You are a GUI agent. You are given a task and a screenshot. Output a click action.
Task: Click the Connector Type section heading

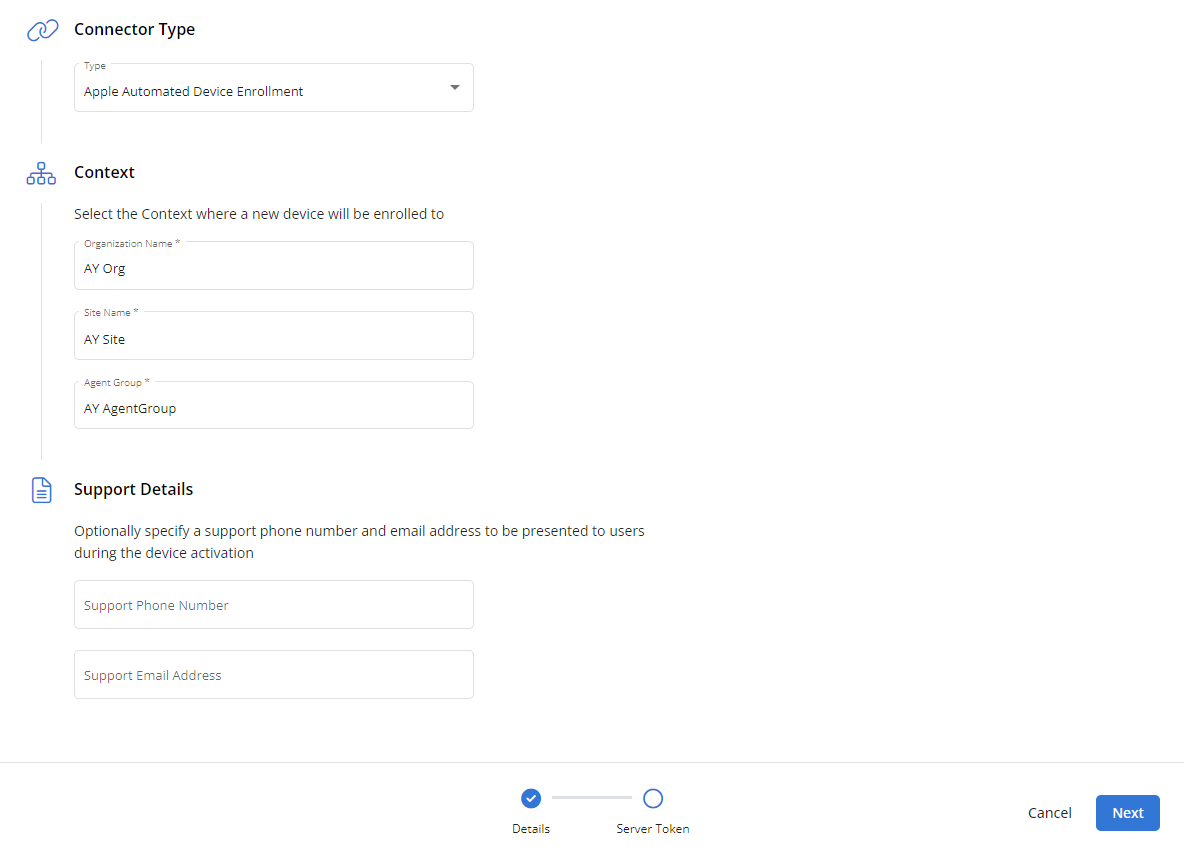135,30
